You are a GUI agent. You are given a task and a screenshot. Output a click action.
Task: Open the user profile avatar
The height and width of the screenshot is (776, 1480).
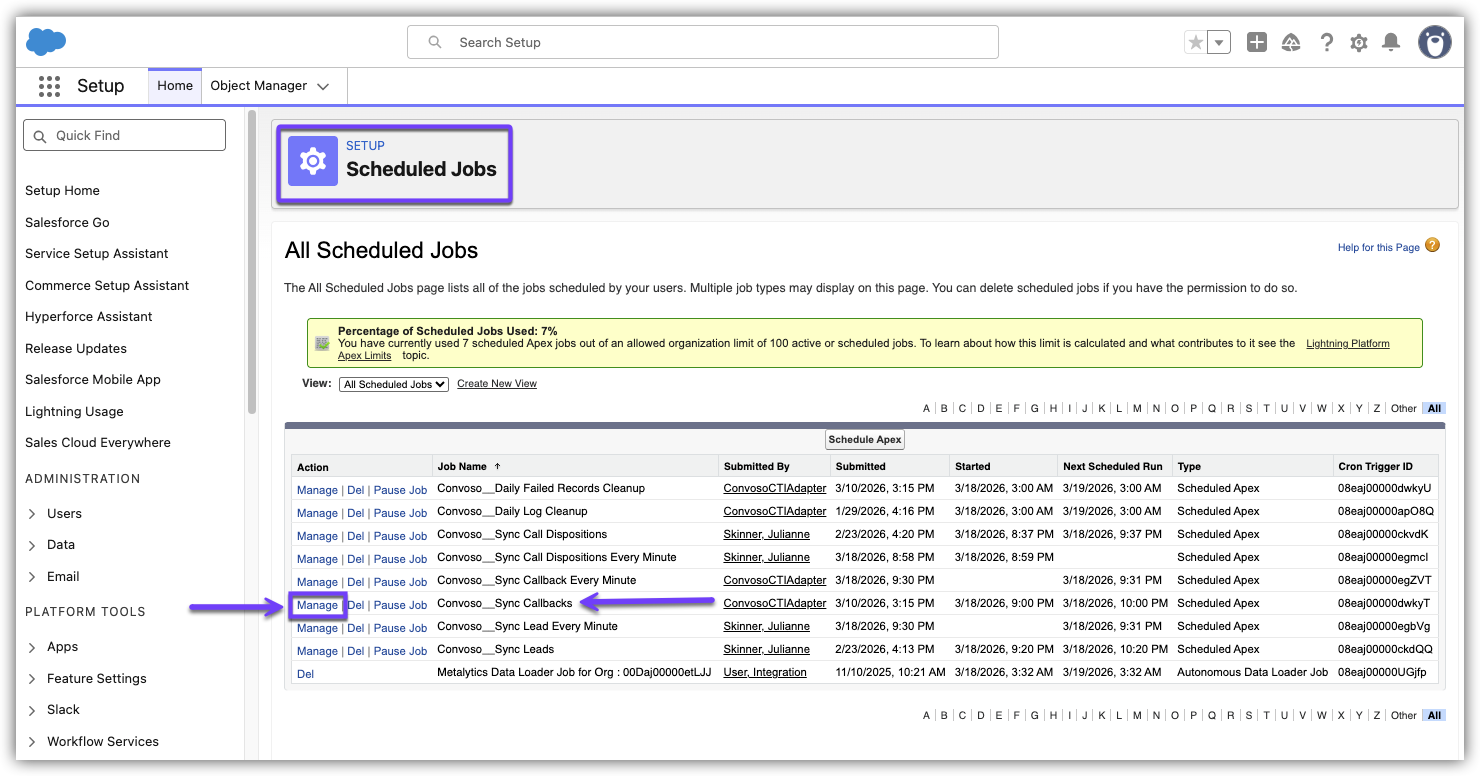[x=1434, y=42]
